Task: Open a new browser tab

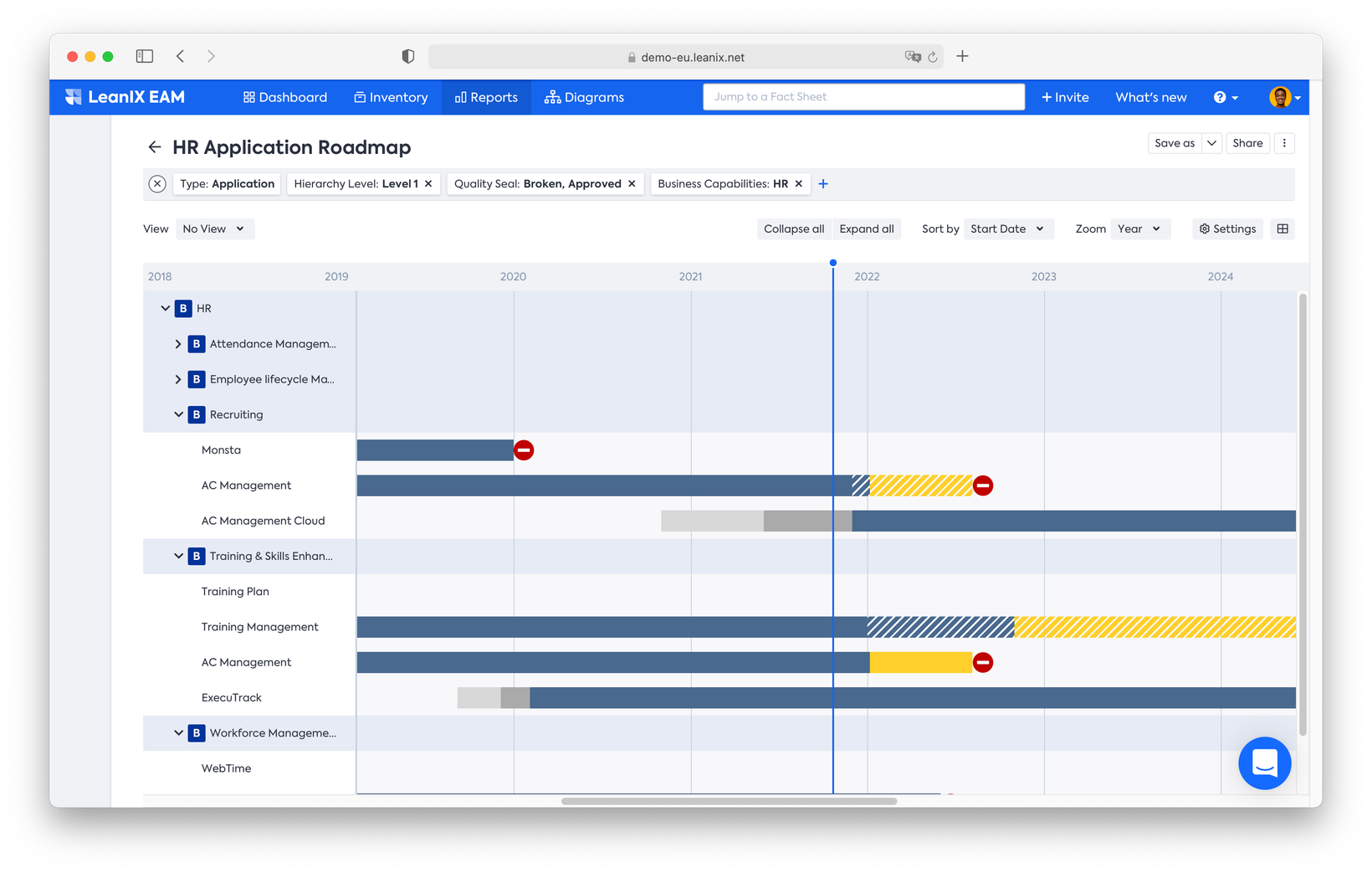Action: coord(963,56)
